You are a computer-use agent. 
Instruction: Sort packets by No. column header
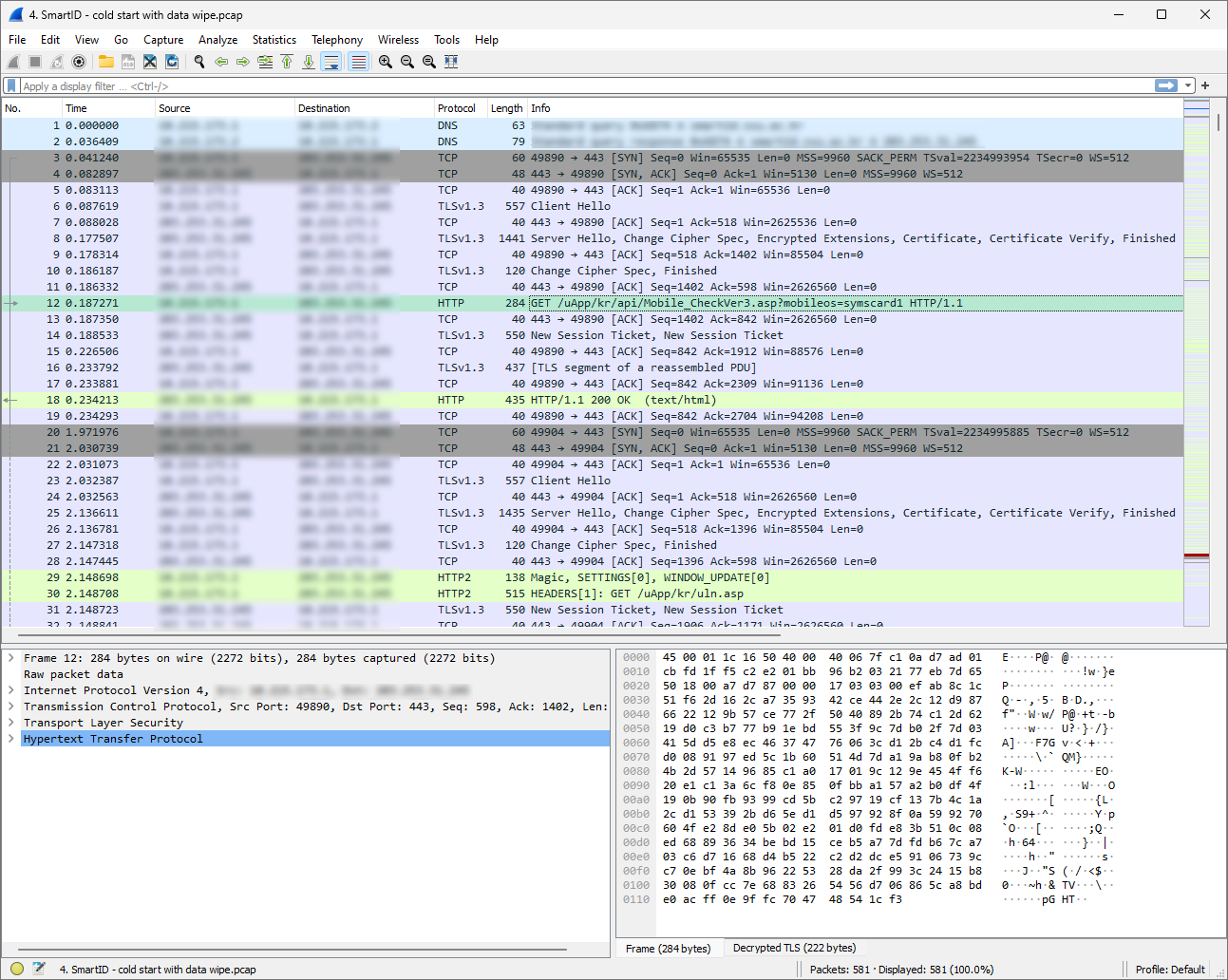point(31,108)
